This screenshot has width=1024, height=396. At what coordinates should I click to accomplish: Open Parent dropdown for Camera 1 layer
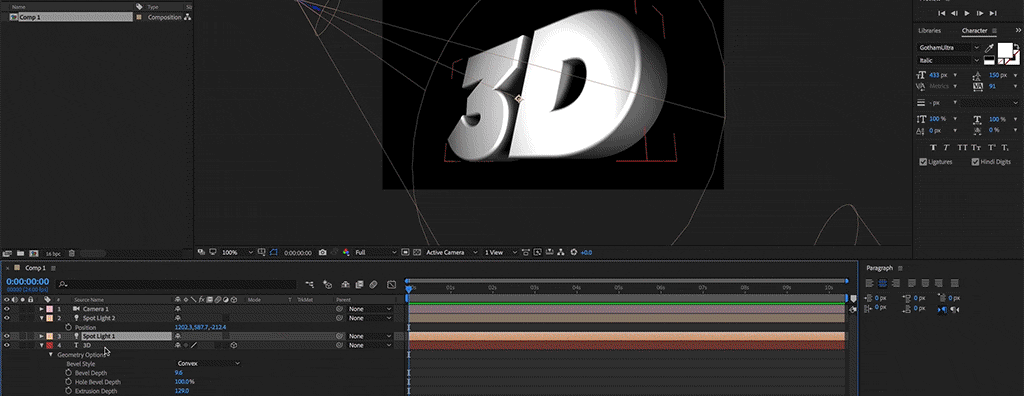(370, 308)
